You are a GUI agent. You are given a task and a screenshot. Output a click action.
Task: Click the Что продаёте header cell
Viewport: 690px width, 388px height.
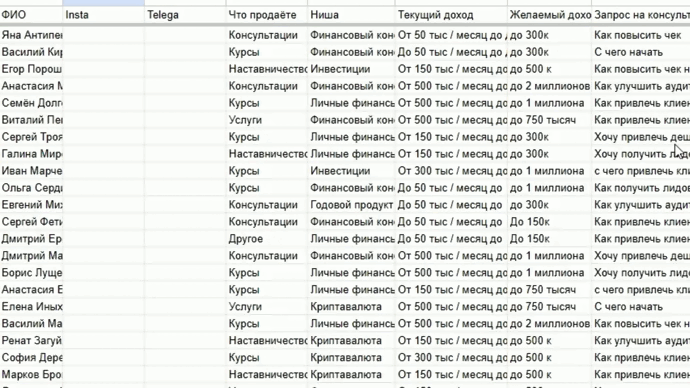coord(267,15)
